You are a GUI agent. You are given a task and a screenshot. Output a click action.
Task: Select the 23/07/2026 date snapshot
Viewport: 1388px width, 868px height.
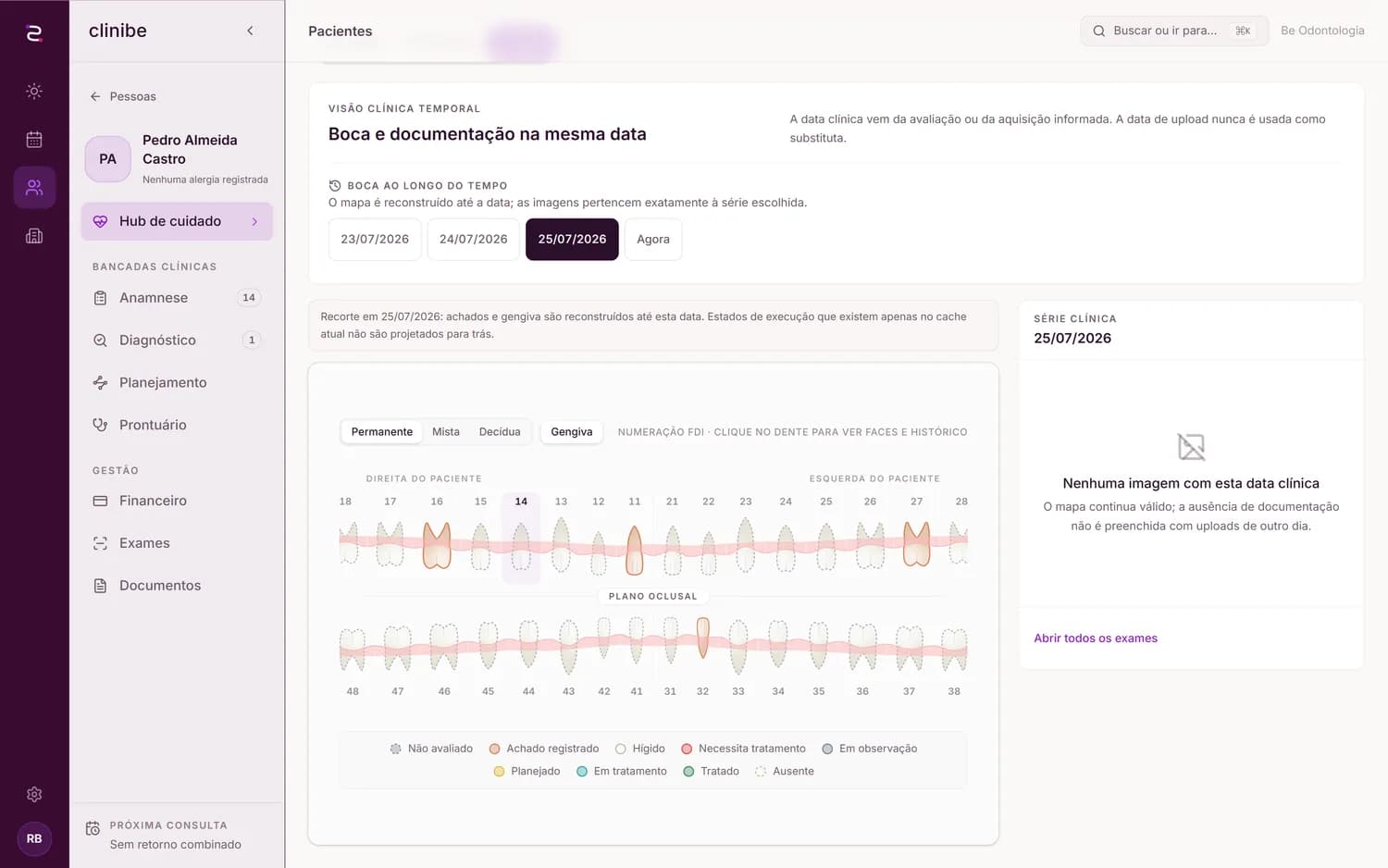click(375, 240)
